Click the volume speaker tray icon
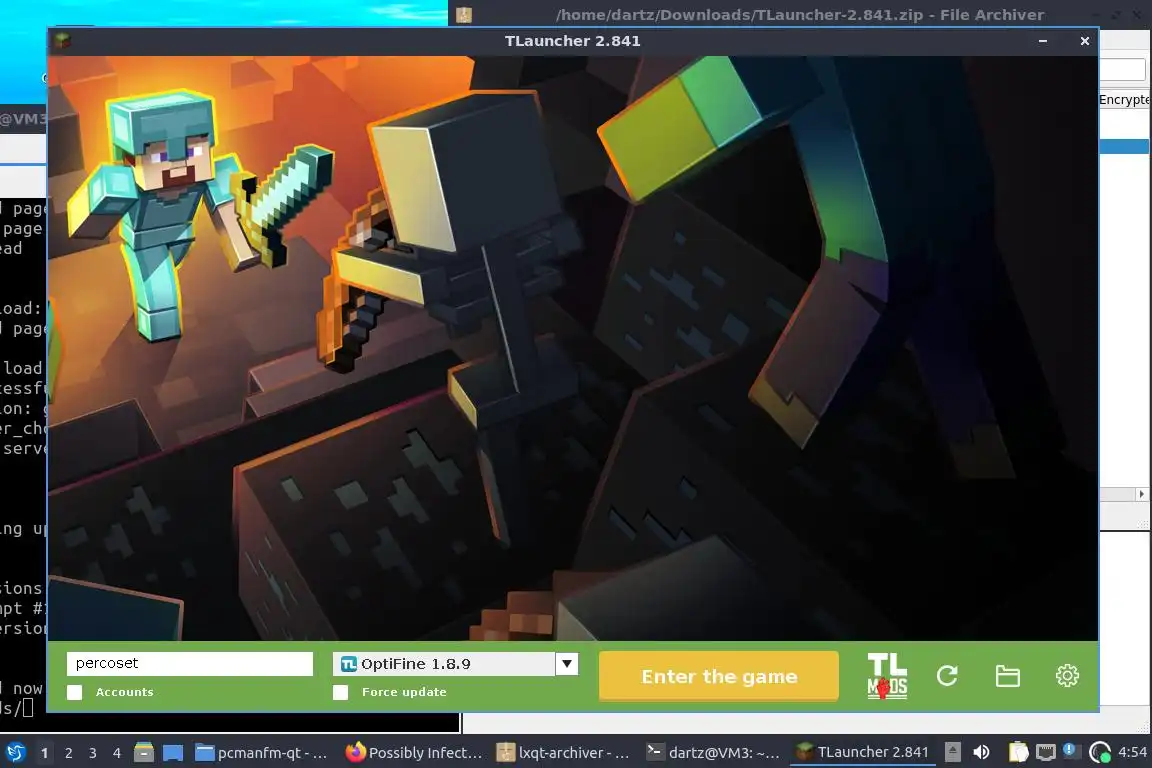1152x768 pixels. pos(982,753)
